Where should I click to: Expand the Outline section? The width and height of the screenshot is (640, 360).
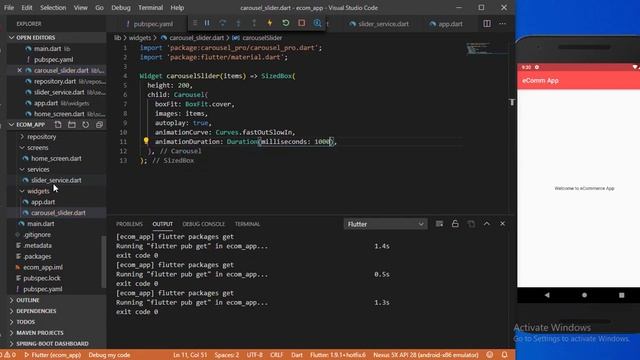point(56,300)
